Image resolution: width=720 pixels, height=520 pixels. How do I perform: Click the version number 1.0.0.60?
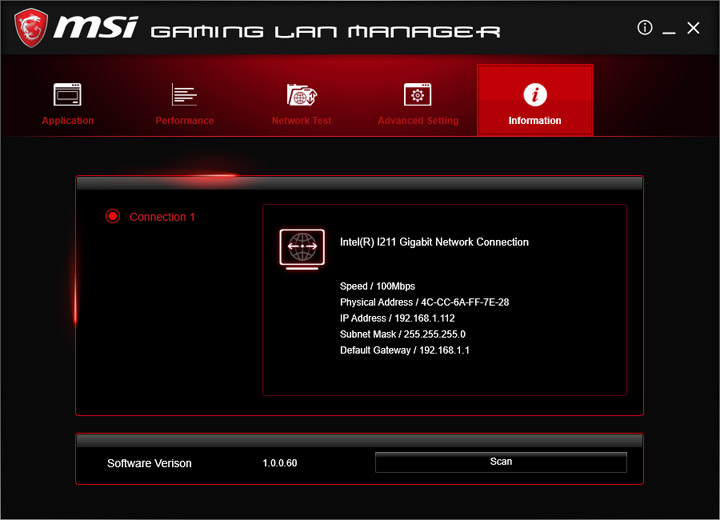280,463
